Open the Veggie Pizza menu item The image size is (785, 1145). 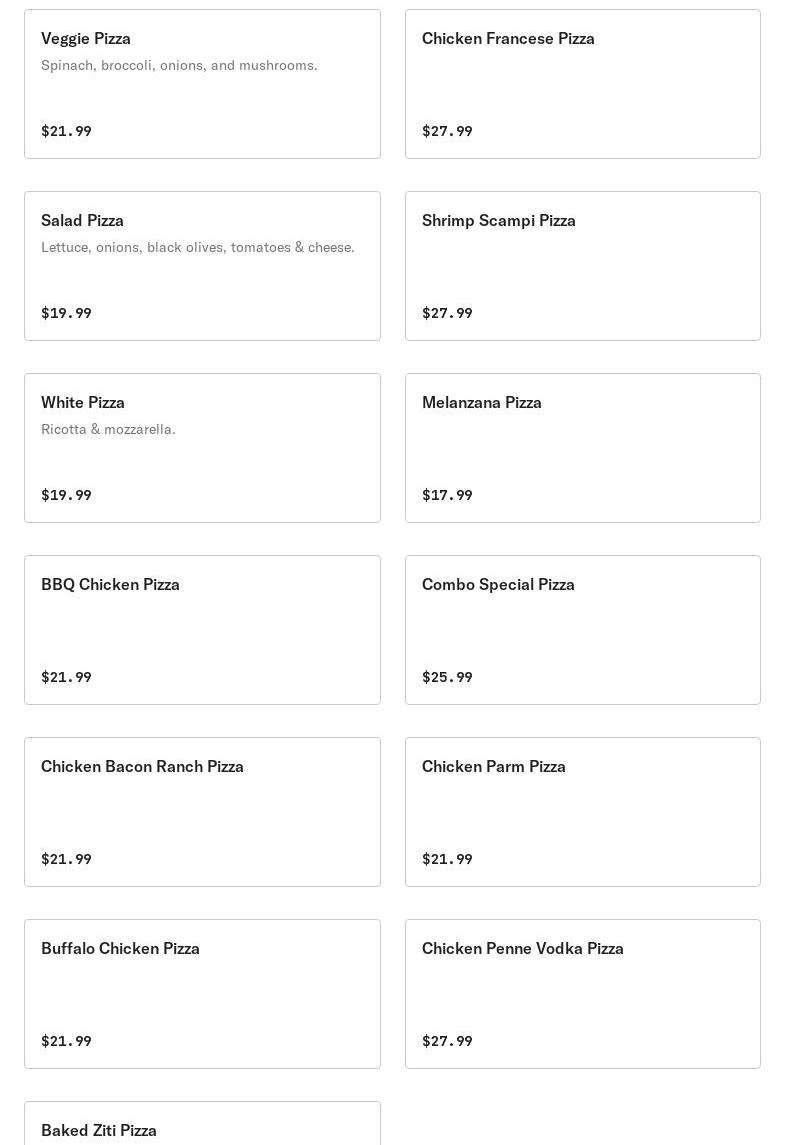pyautogui.click(x=202, y=84)
